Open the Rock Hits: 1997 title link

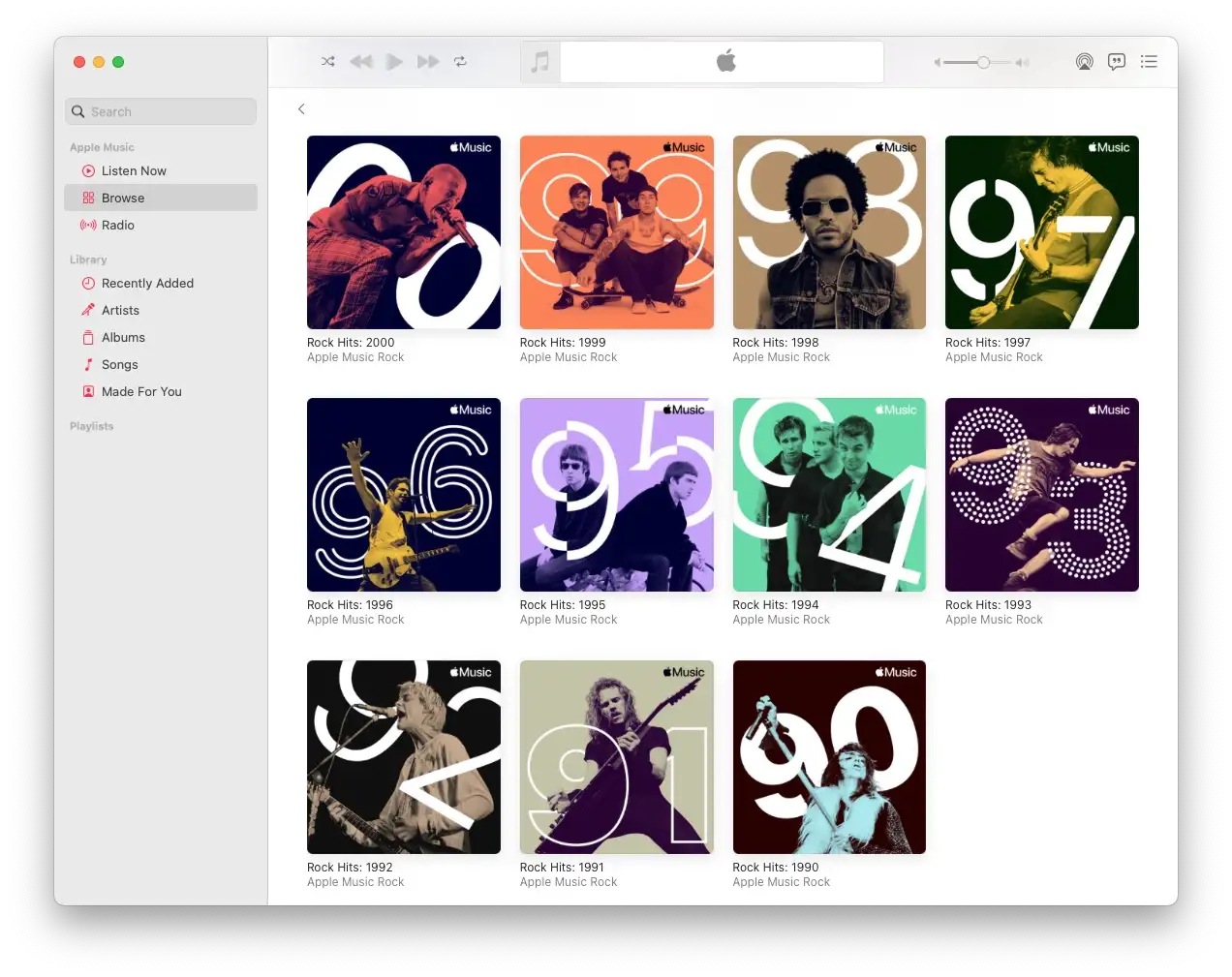(x=987, y=343)
